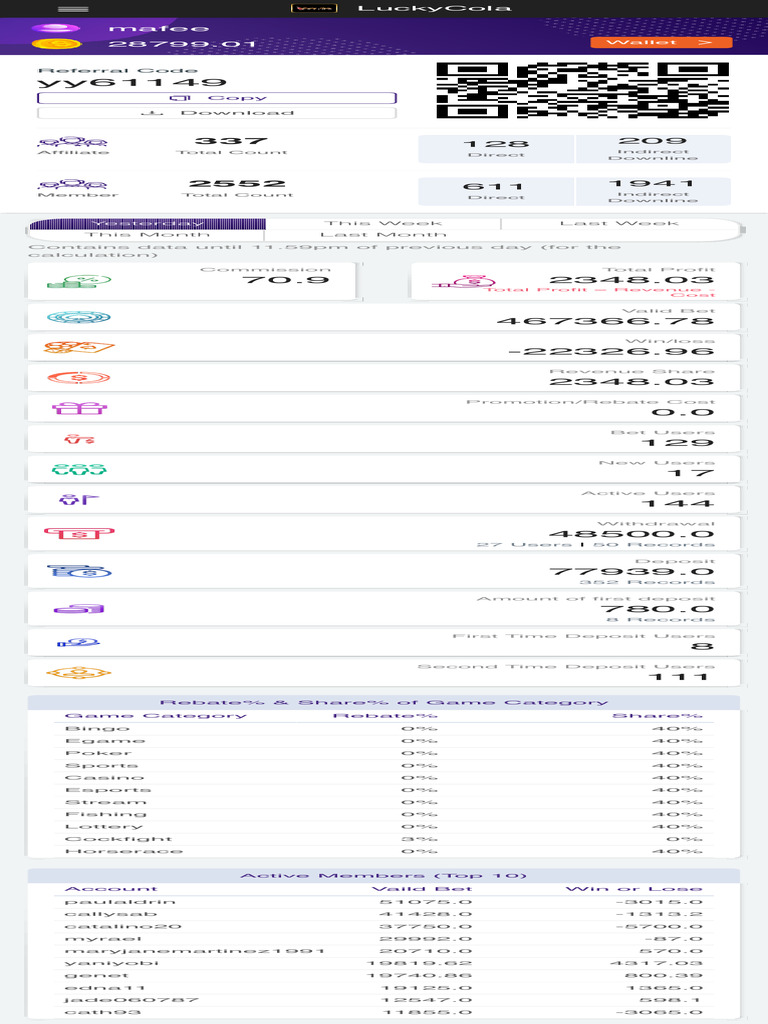The width and height of the screenshot is (768, 1024).
Task: Tap the Deposit cards icon
Action: point(79,571)
